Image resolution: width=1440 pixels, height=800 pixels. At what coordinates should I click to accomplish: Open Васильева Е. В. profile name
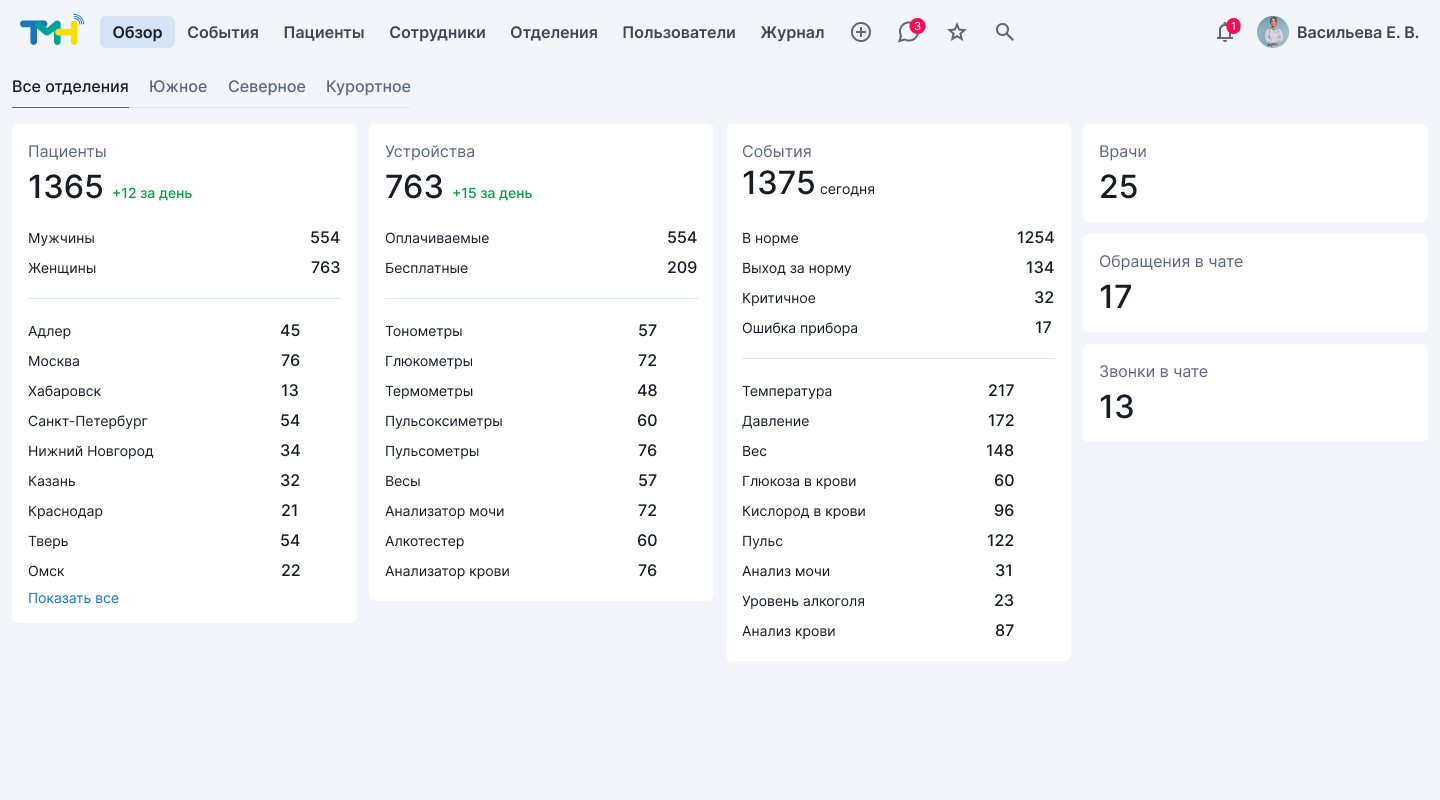[1358, 32]
